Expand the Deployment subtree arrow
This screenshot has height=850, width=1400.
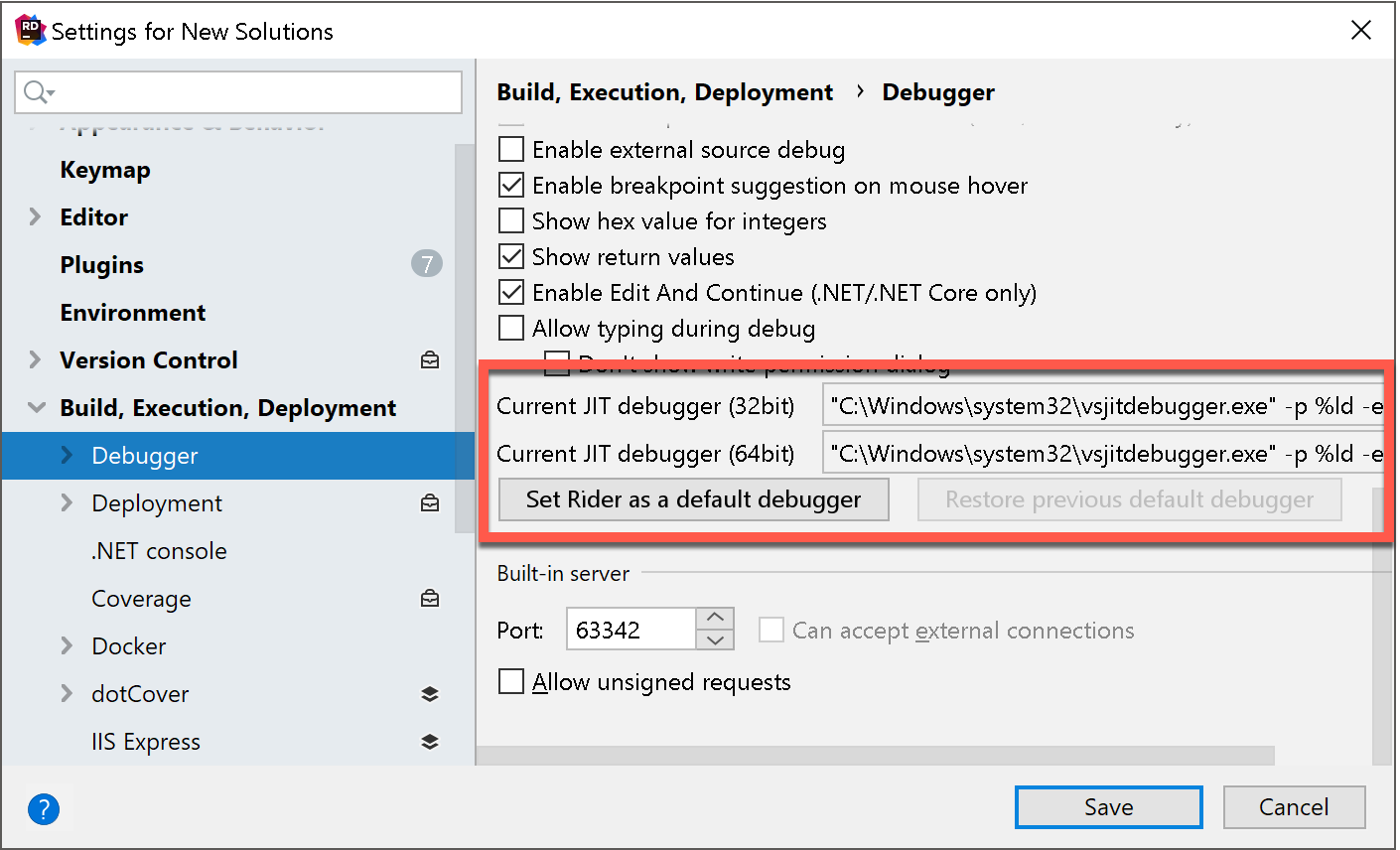pyautogui.click(x=68, y=503)
